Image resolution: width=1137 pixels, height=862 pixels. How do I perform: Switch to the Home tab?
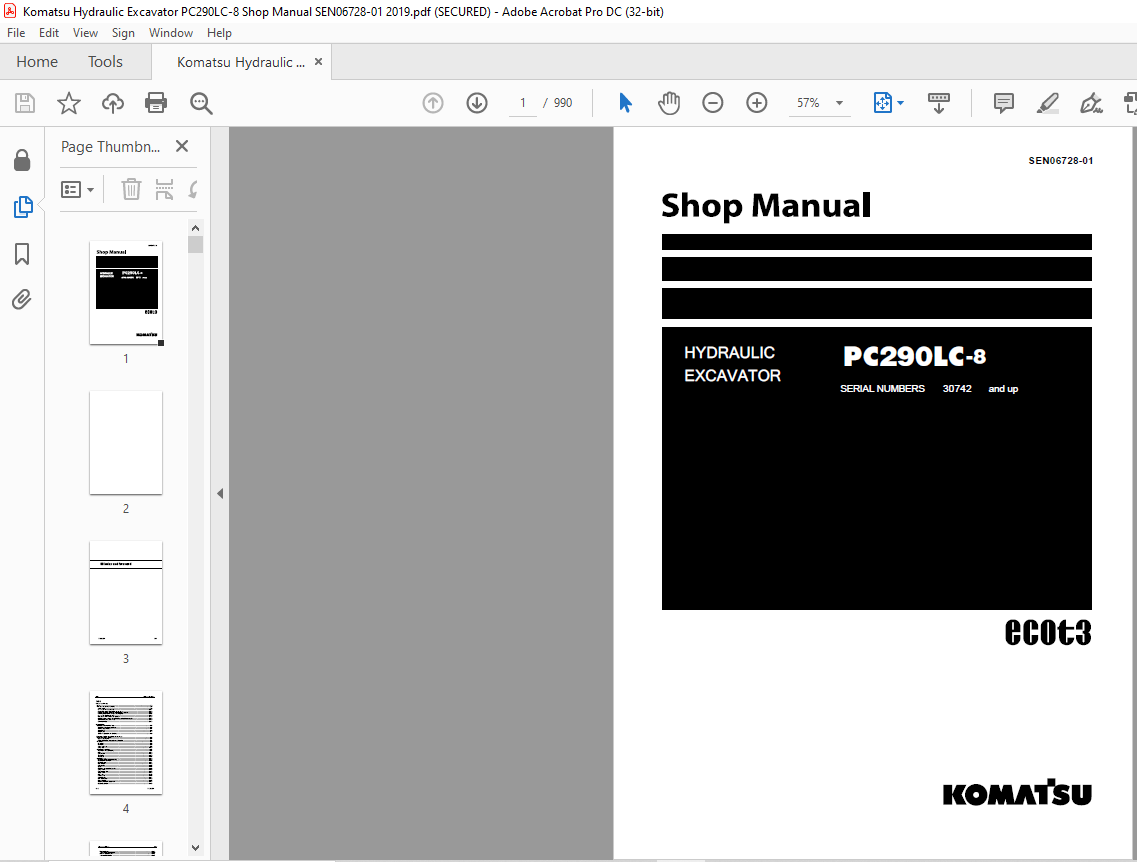coord(37,62)
